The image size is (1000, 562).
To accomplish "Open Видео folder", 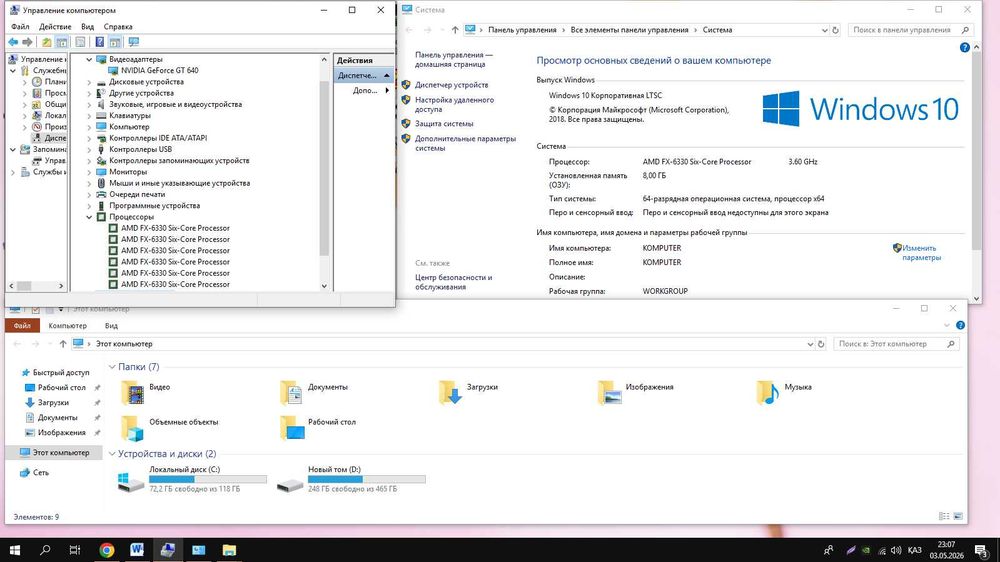I will pyautogui.click(x=147, y=392).
